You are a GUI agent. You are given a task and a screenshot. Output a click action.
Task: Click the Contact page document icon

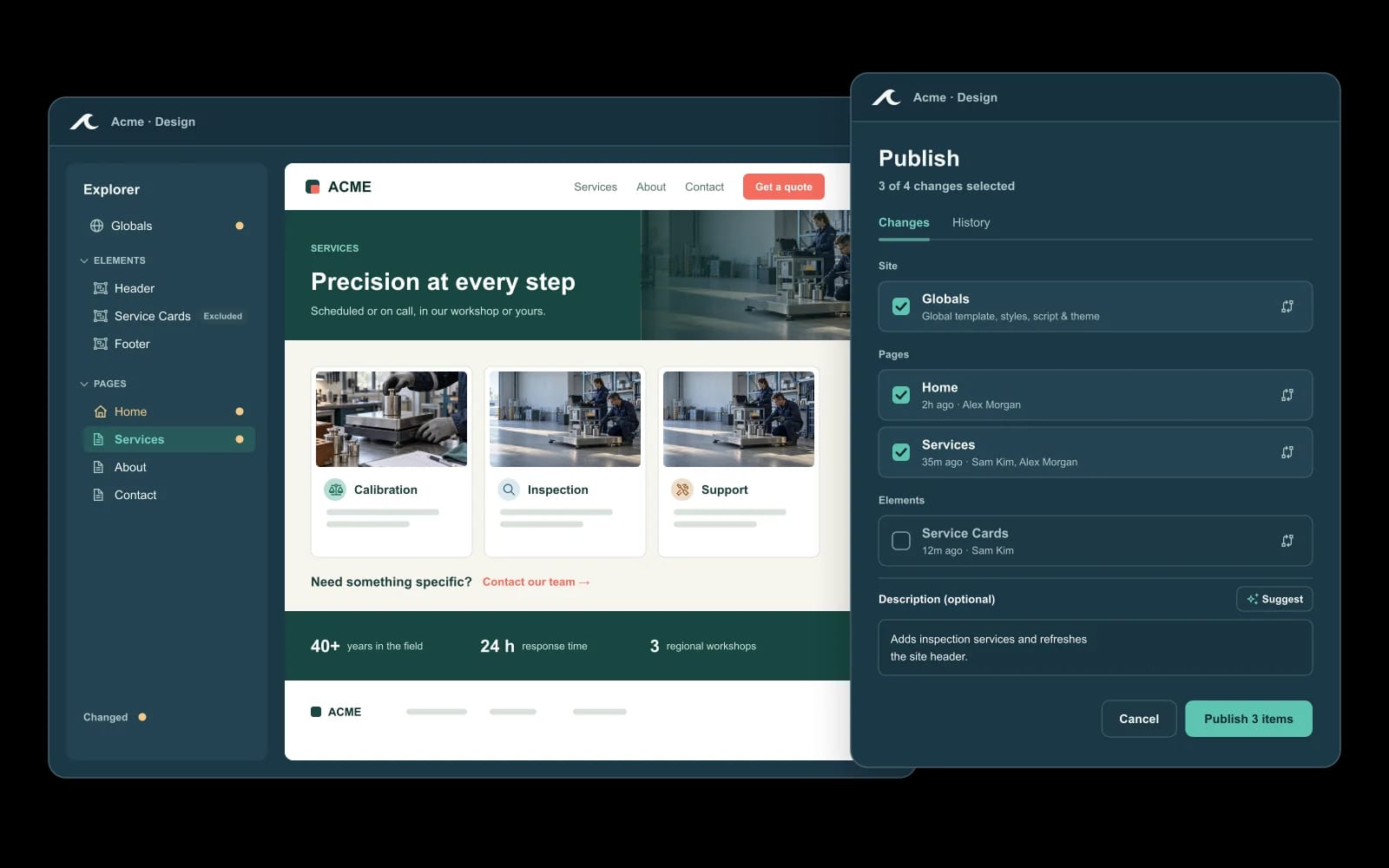(x=99, y=495)
